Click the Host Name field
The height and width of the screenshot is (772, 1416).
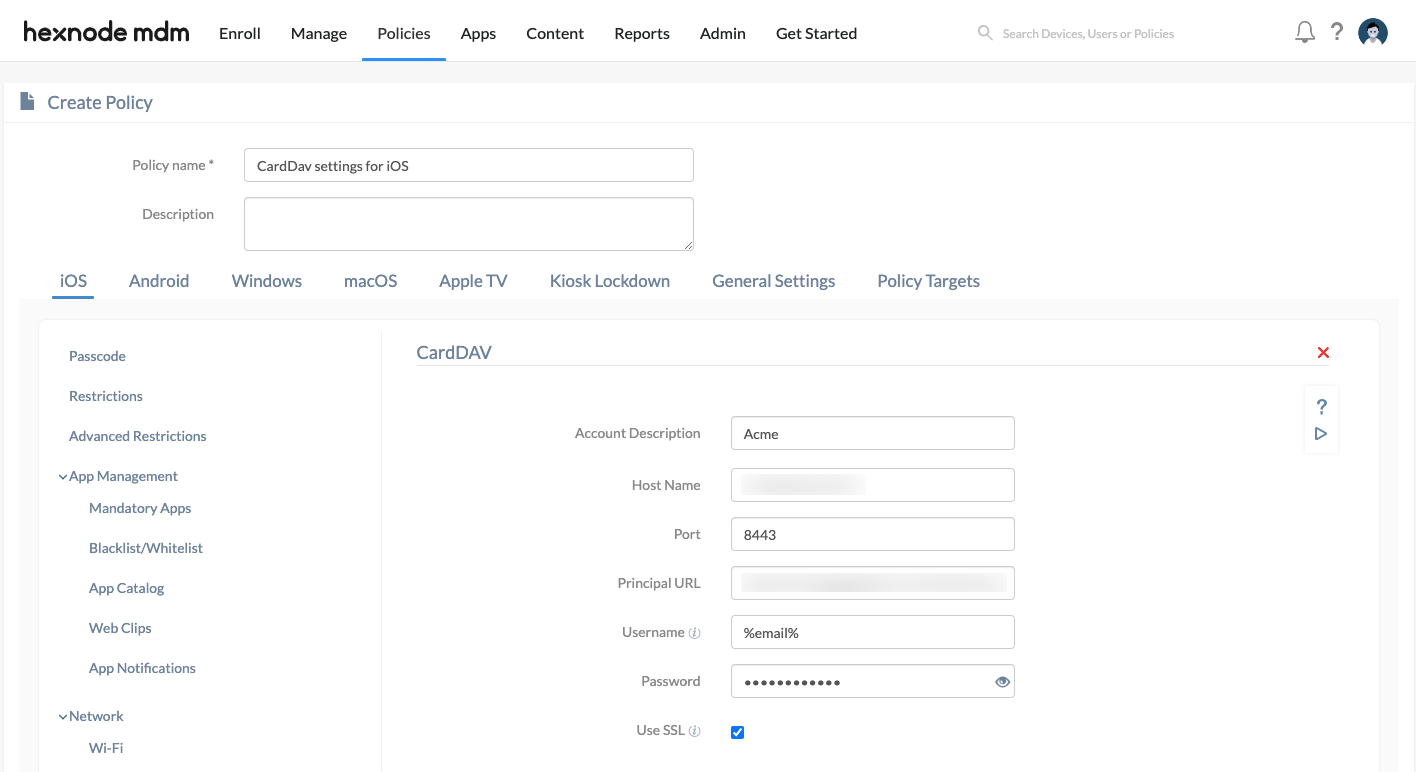873,485
